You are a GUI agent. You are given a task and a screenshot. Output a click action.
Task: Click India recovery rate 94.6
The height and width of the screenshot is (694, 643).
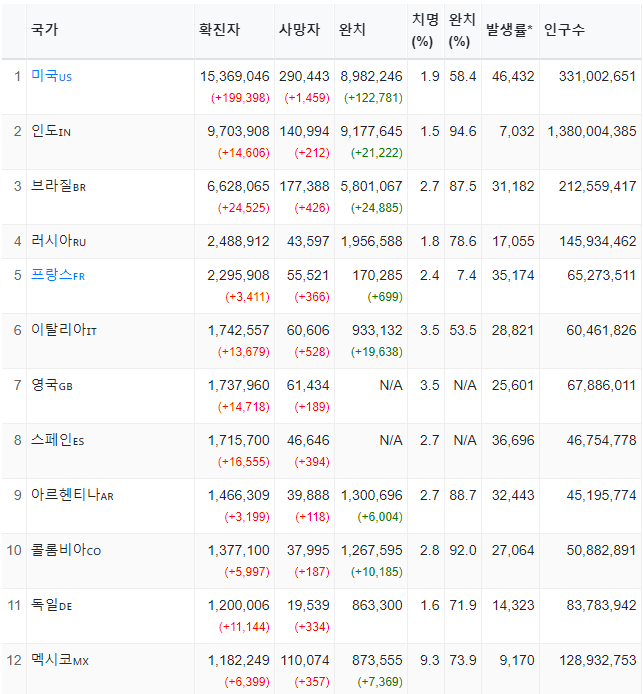(x=463, y=131)
